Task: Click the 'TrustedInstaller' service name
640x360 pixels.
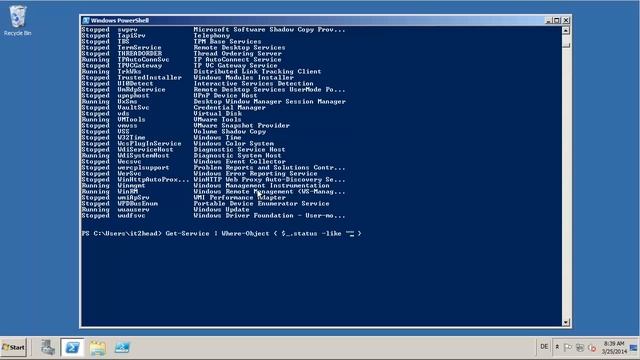Action: (149, 77)
